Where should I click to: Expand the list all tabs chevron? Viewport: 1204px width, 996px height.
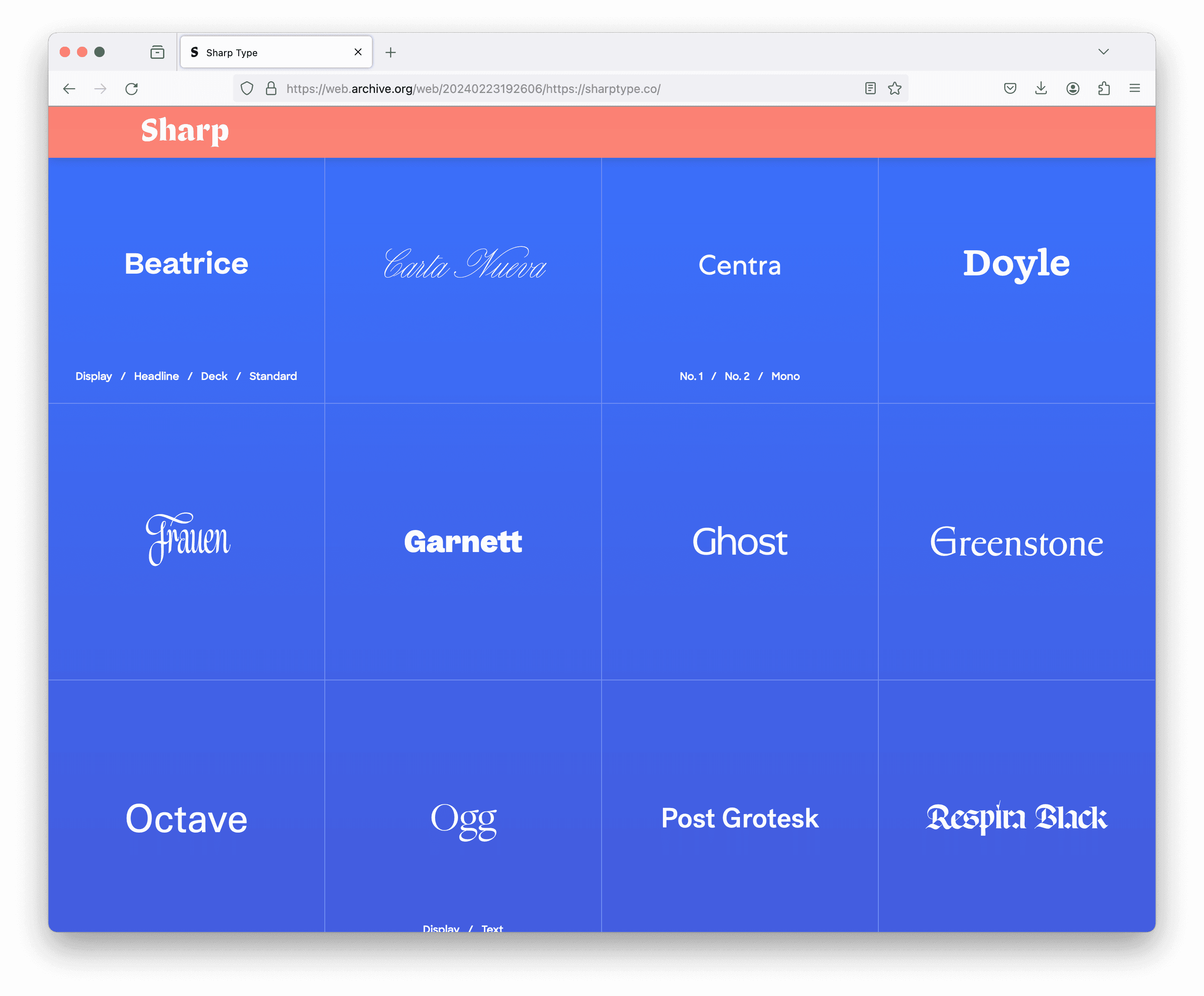click(x=1104, y=52)
